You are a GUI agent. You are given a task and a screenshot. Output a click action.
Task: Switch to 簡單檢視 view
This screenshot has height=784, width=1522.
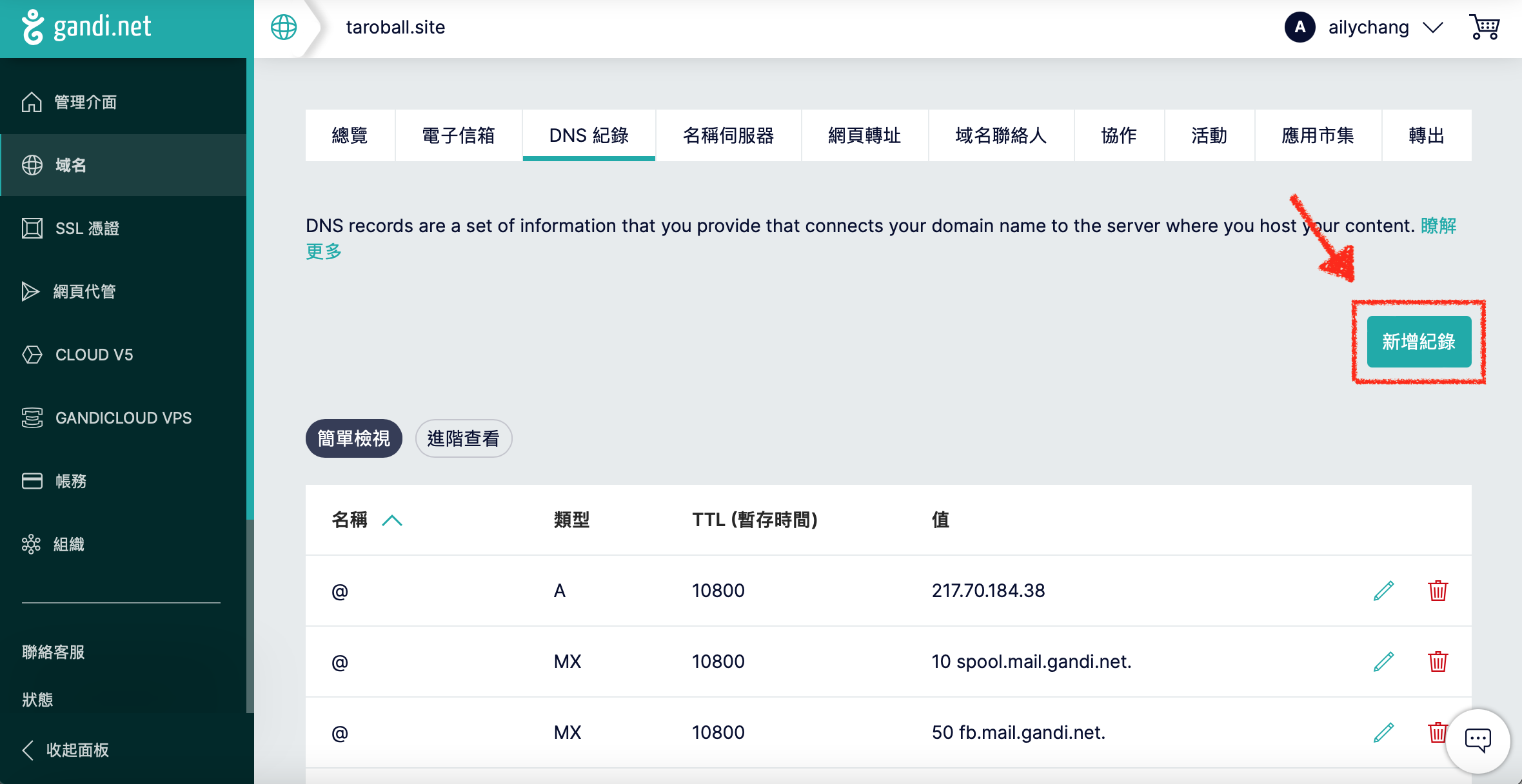coord(353,439)
